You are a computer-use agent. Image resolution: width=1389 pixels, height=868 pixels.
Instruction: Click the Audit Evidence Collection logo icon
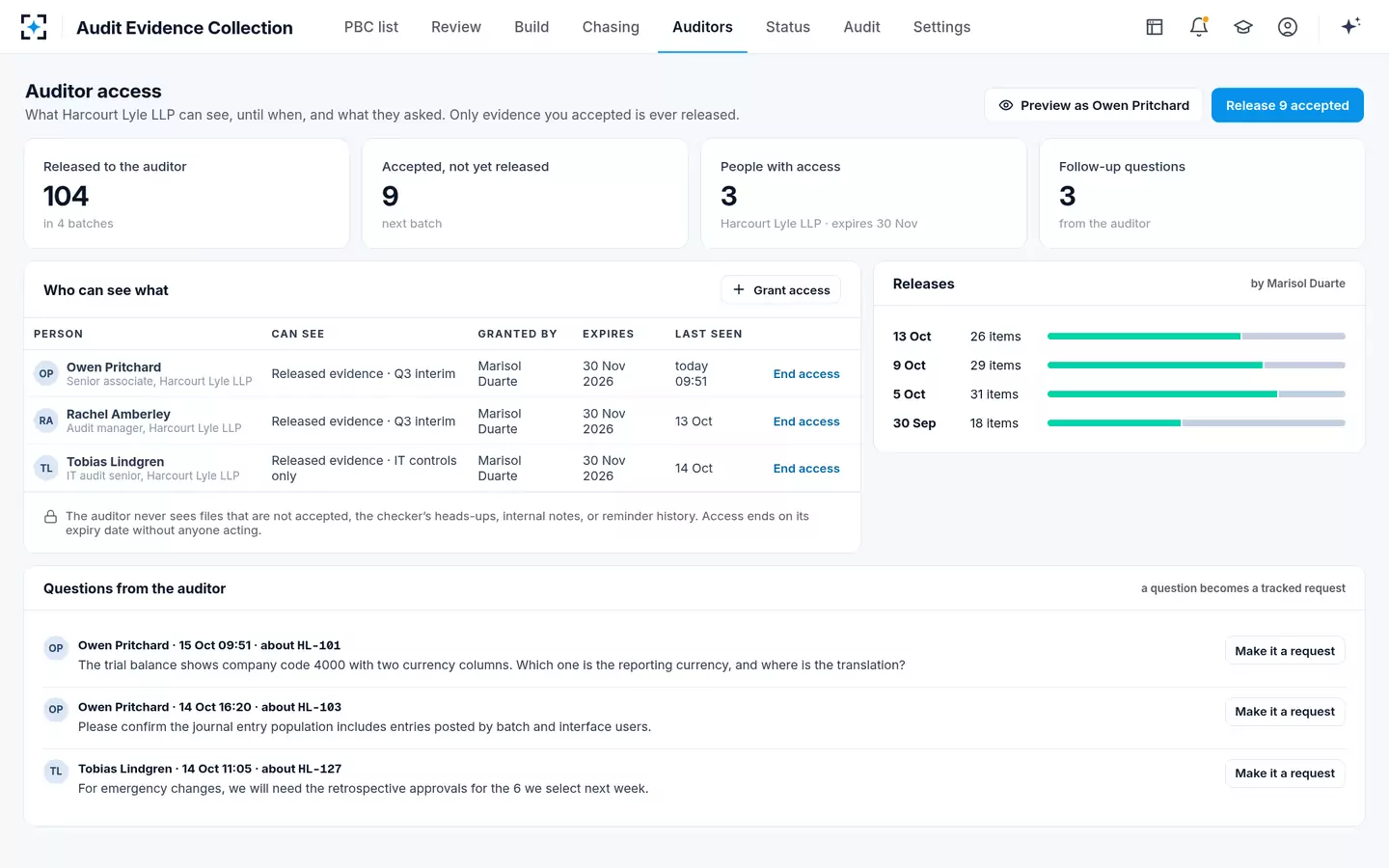pos(34,27)
